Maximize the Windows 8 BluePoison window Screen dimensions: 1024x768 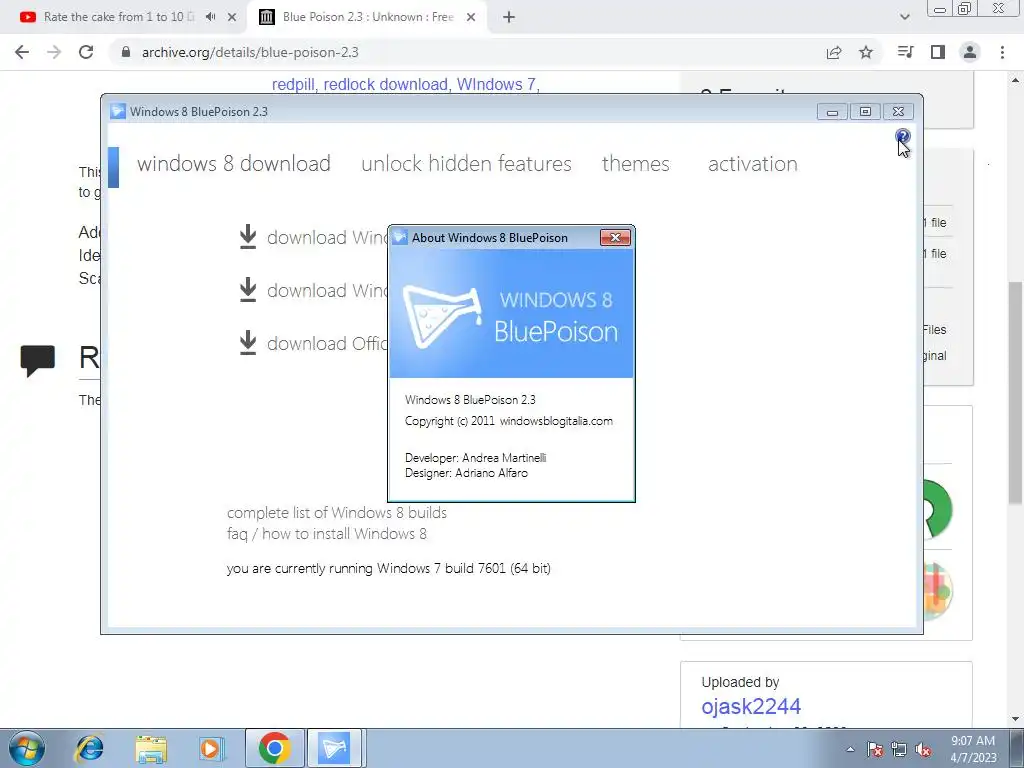point(865,112)
